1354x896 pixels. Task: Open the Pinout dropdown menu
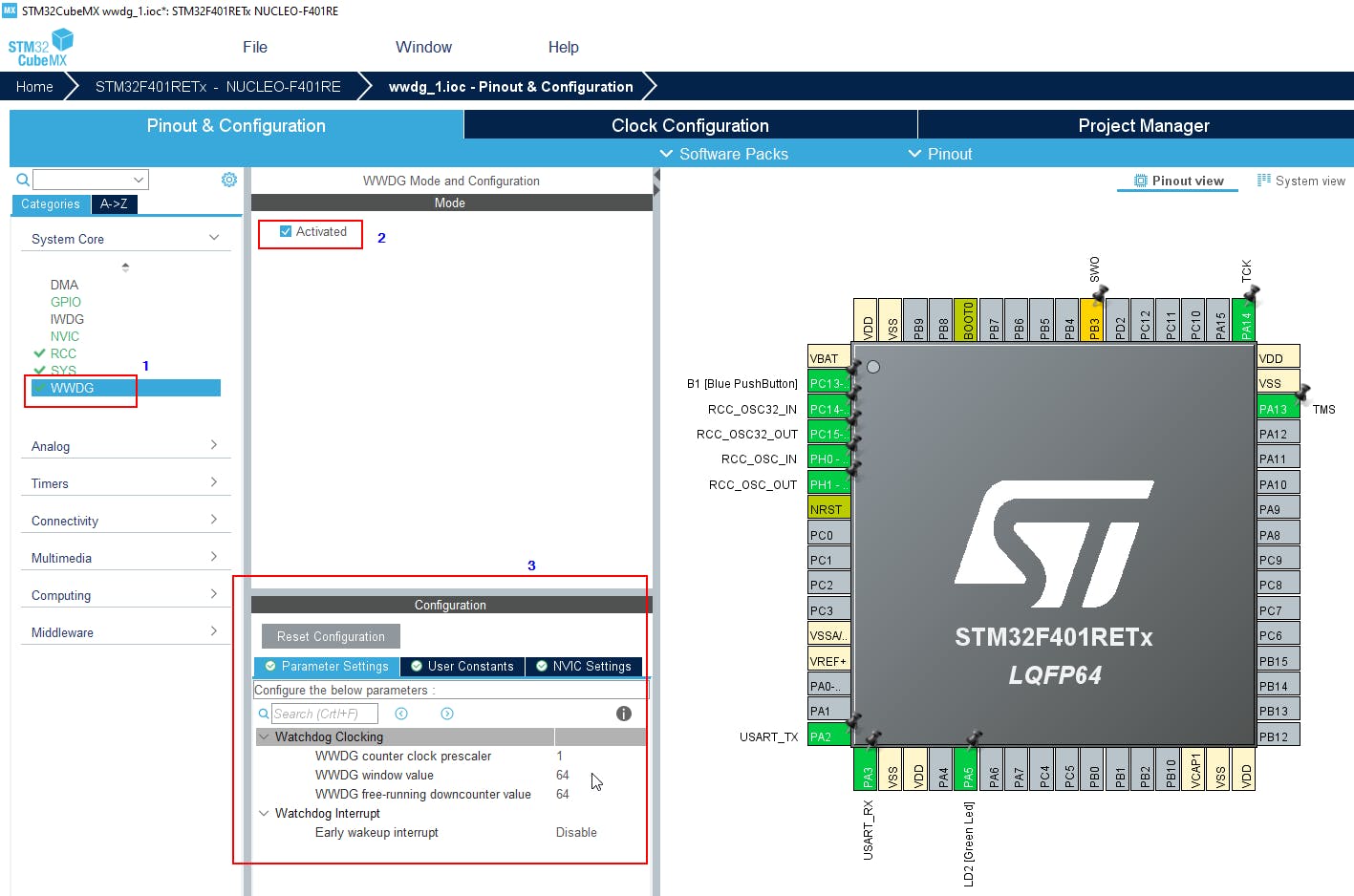[x=940, y=154]
